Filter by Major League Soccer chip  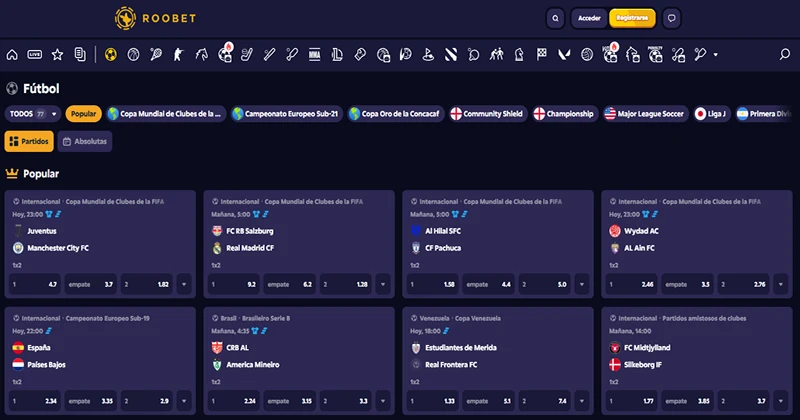click(x=645, y=114)
